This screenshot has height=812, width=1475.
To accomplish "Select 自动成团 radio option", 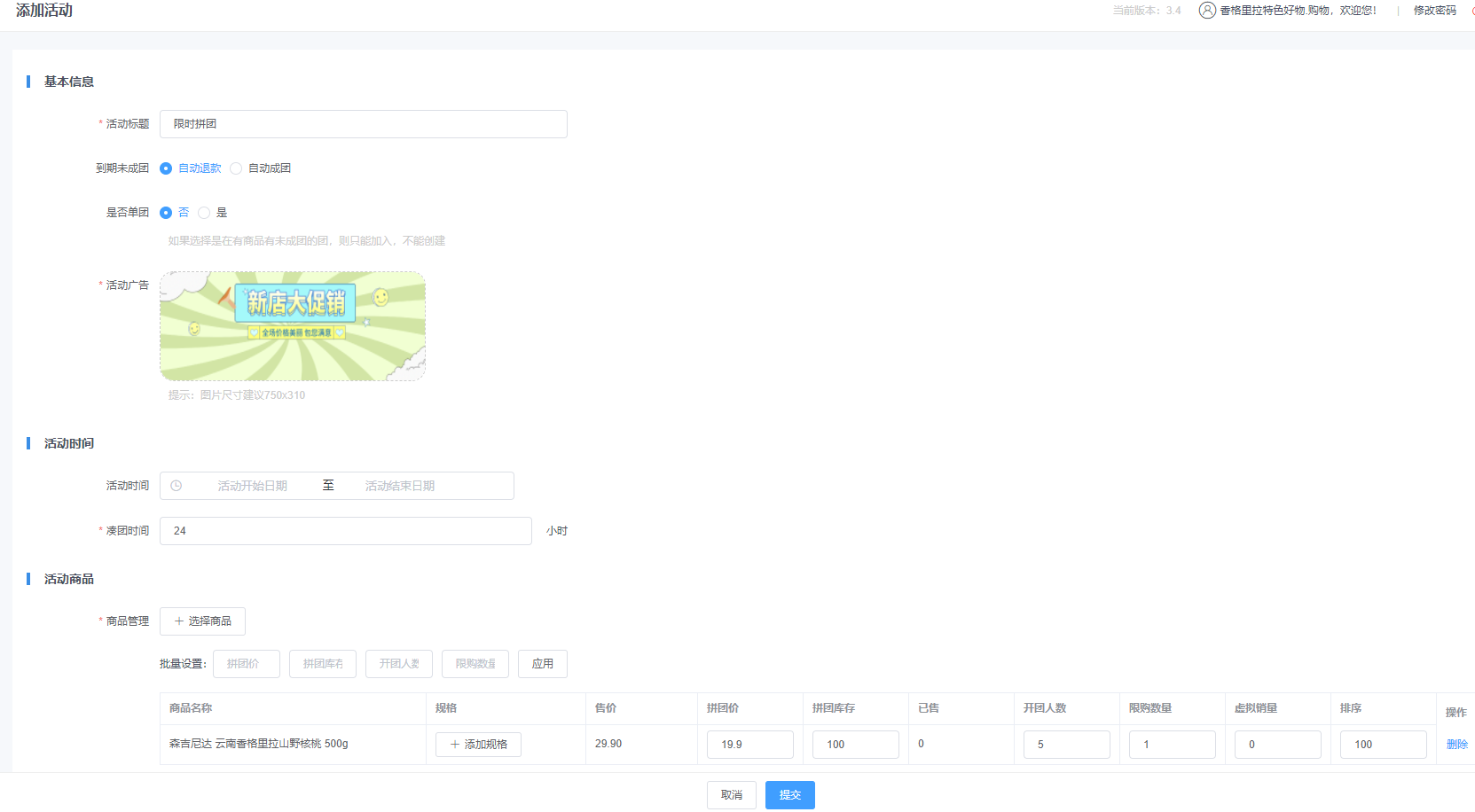I will (x=236, y=168).
